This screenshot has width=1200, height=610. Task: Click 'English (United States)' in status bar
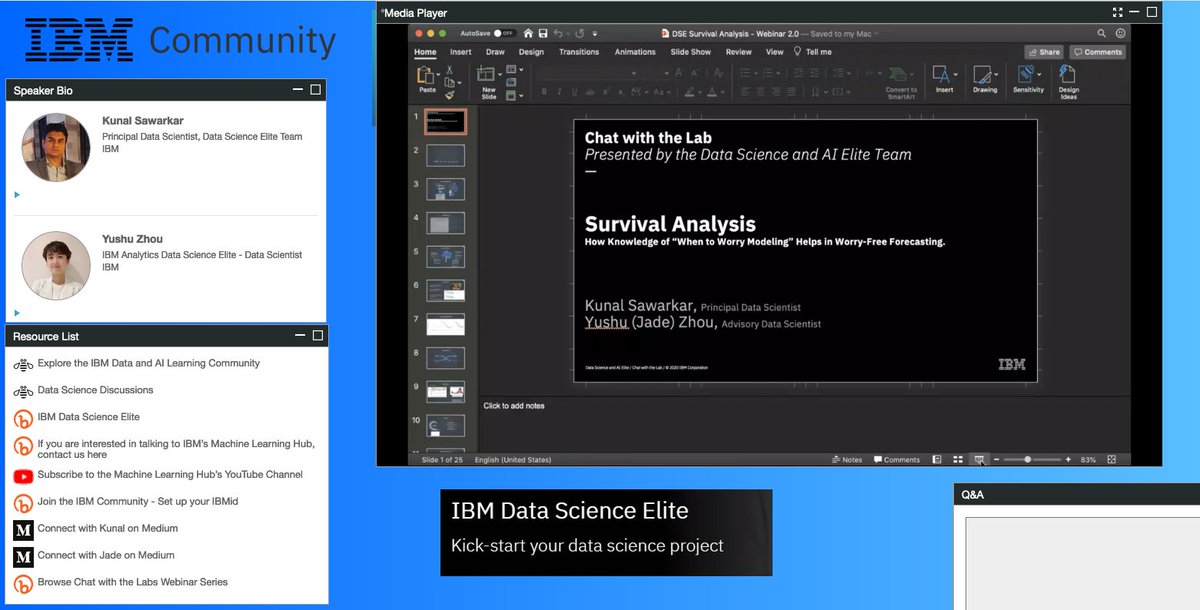pyautogui.click(x=512, y=460)
